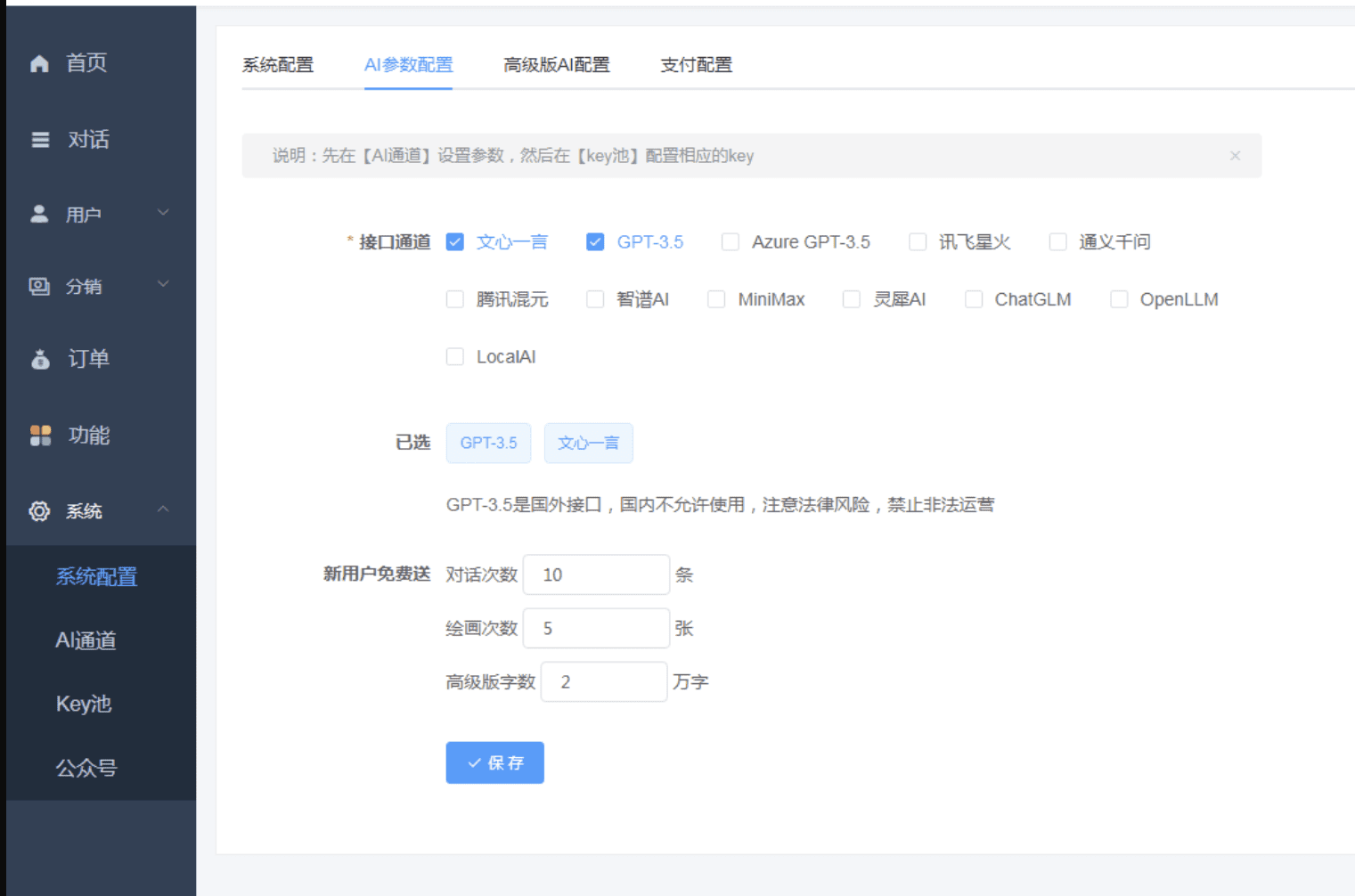Viewport: 1355px width, 896px height.
Task: Click the 分销 distribution icon
Action: (39, 286)
